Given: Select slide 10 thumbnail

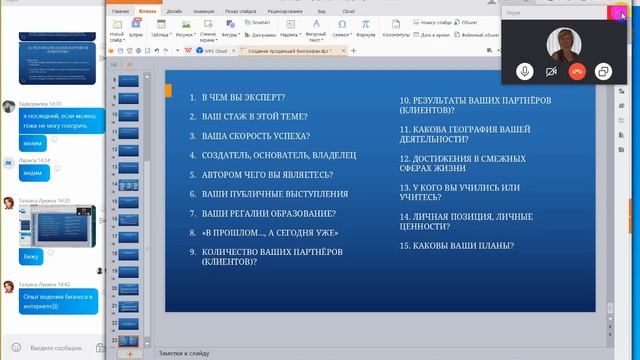Looking at the screenshot, I should pyautogui.click(x=129, y=116).
